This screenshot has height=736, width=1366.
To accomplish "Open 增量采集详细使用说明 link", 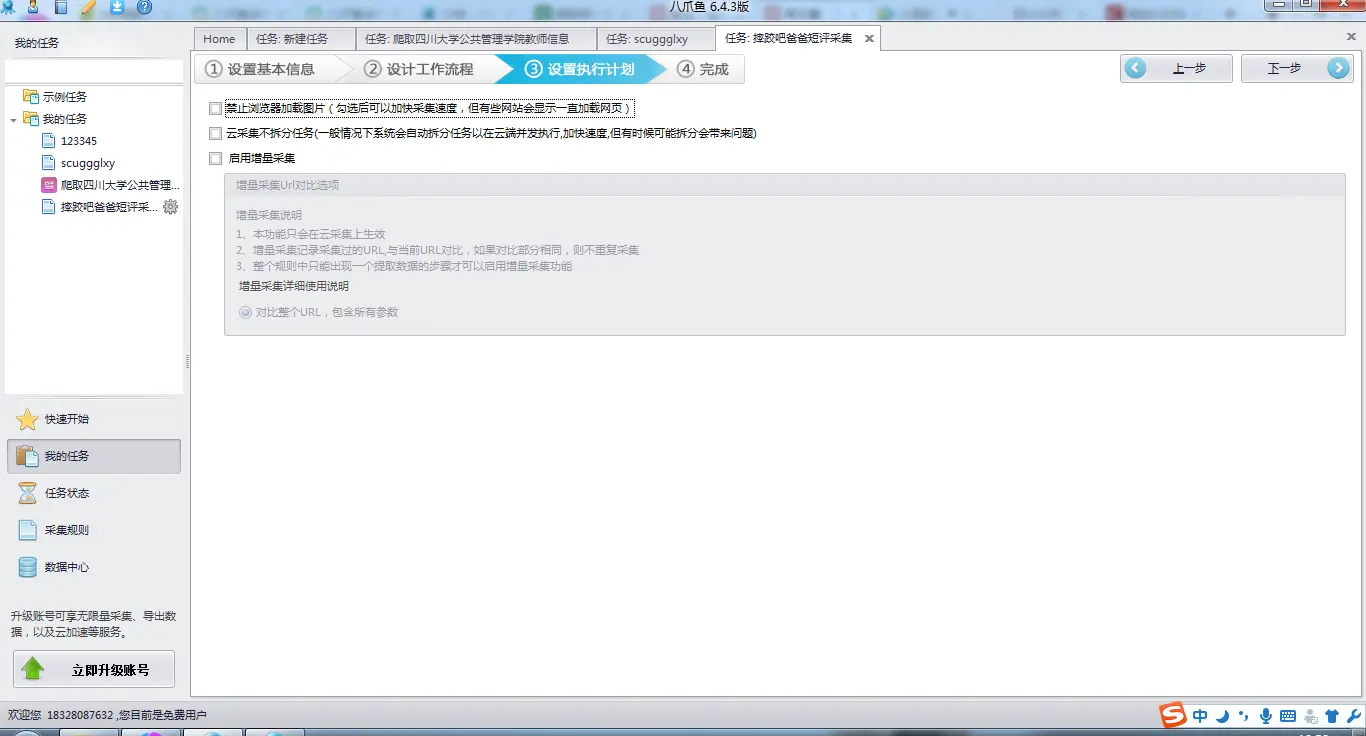I will click(294, 286).
